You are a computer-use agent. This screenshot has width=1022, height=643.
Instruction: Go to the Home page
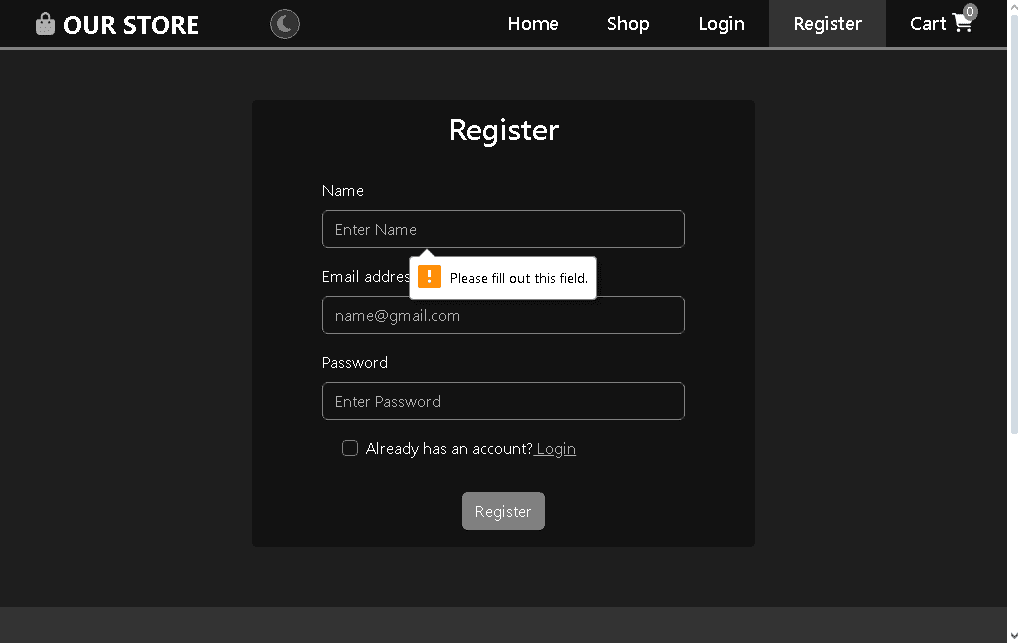pos(533,23)
